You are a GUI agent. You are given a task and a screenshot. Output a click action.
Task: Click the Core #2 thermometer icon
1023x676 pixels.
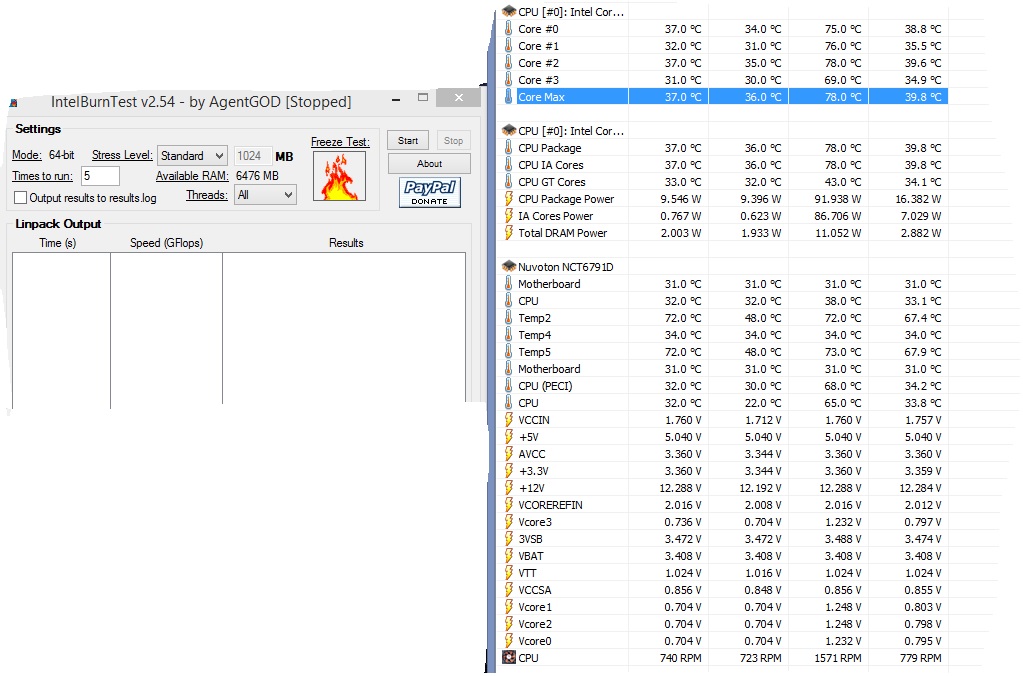click(x=509, y=63)
